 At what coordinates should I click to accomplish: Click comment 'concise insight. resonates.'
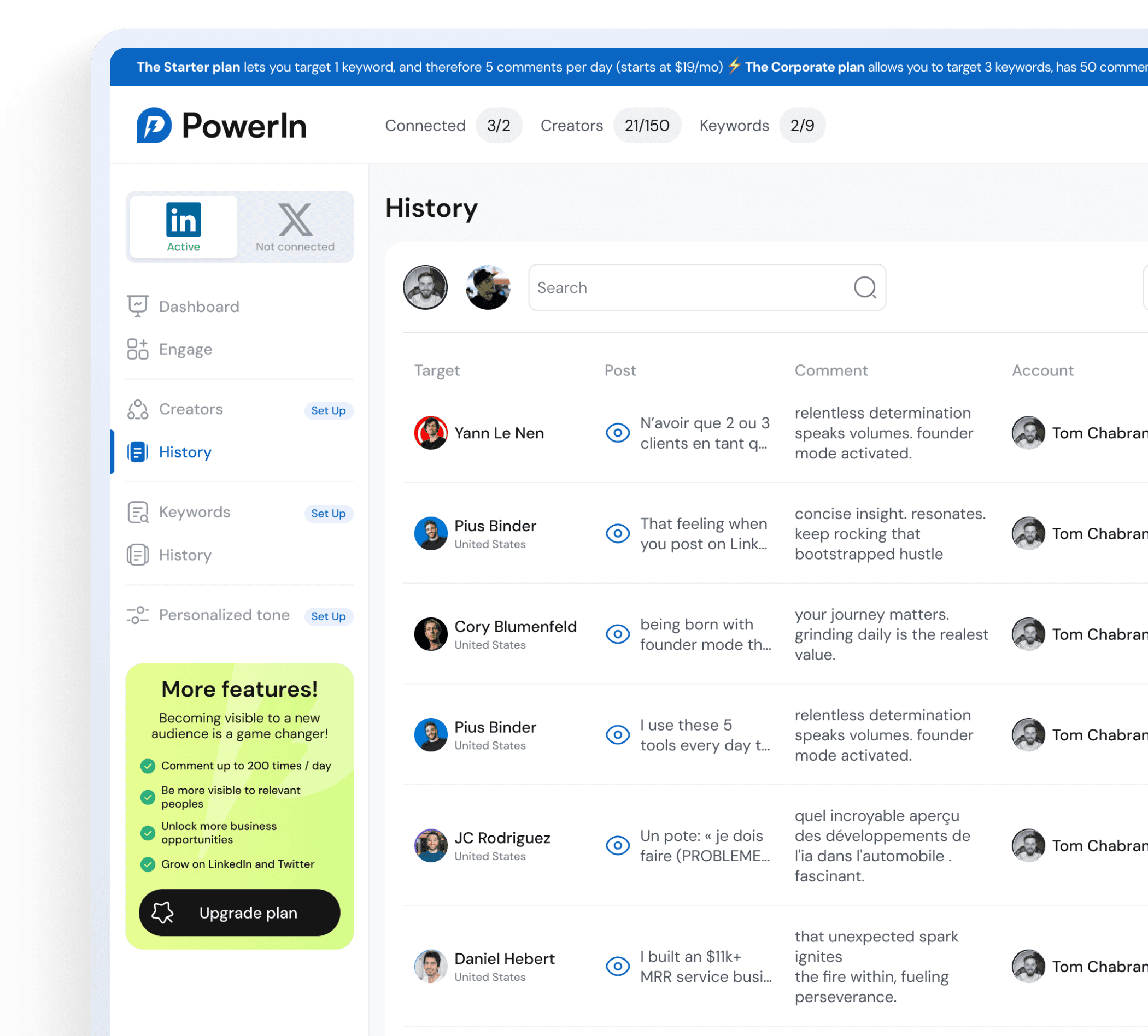(890, 534)
